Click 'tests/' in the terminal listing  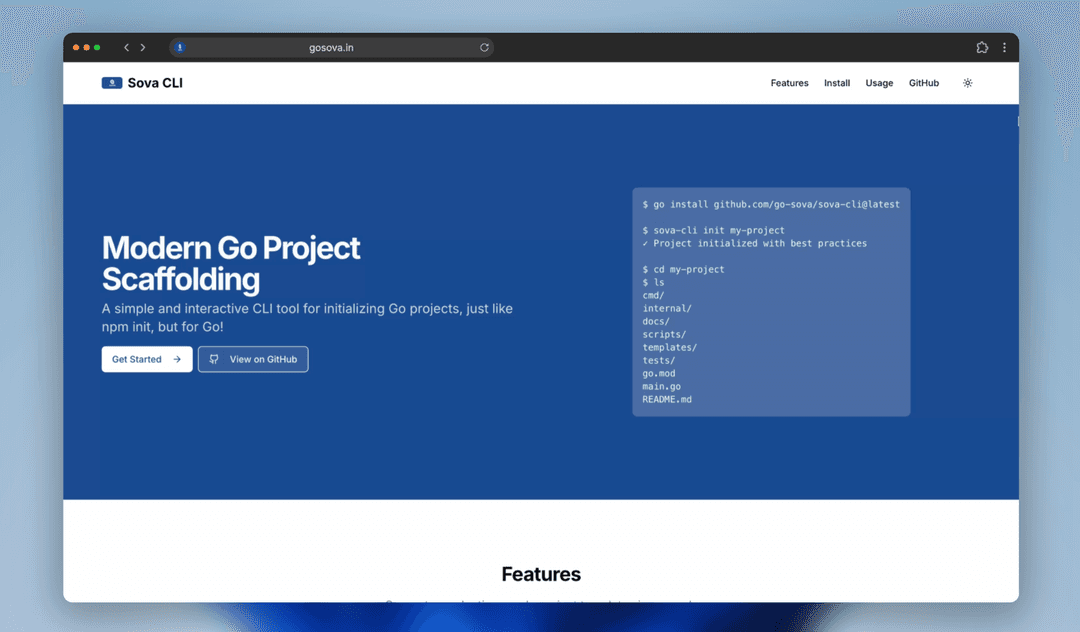tap(658, 361)
